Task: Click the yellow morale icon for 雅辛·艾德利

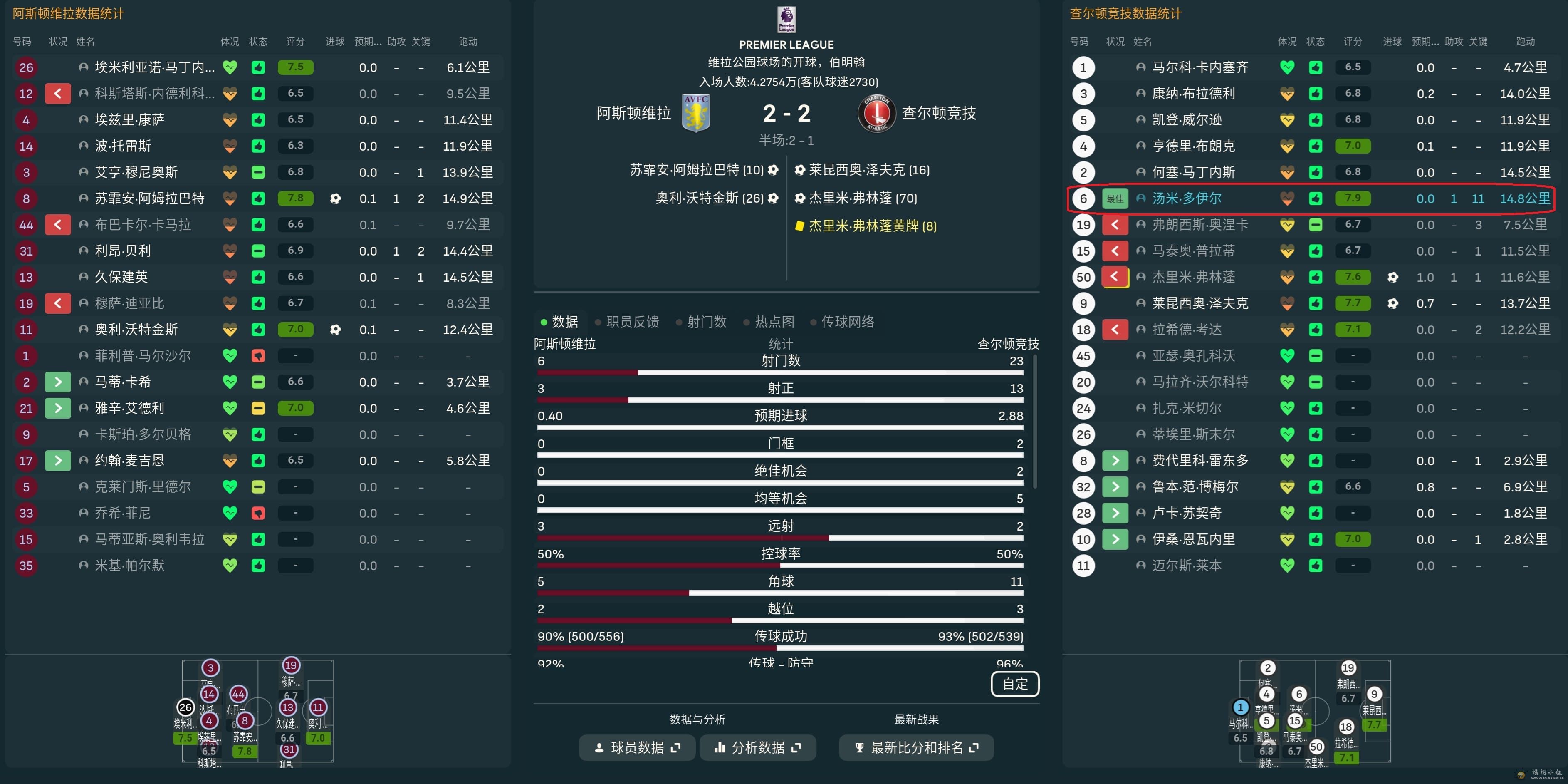Action: click(258, 408)
